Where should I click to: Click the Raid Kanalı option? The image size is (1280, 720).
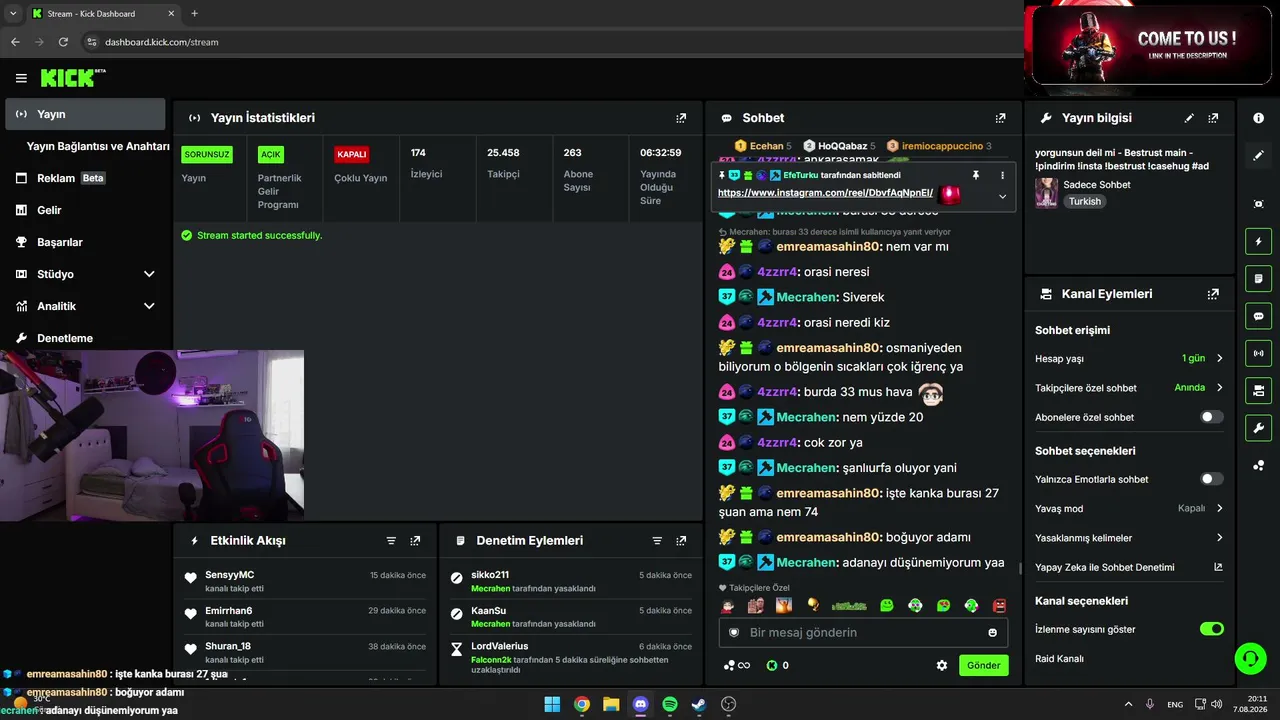[1059, 659]
